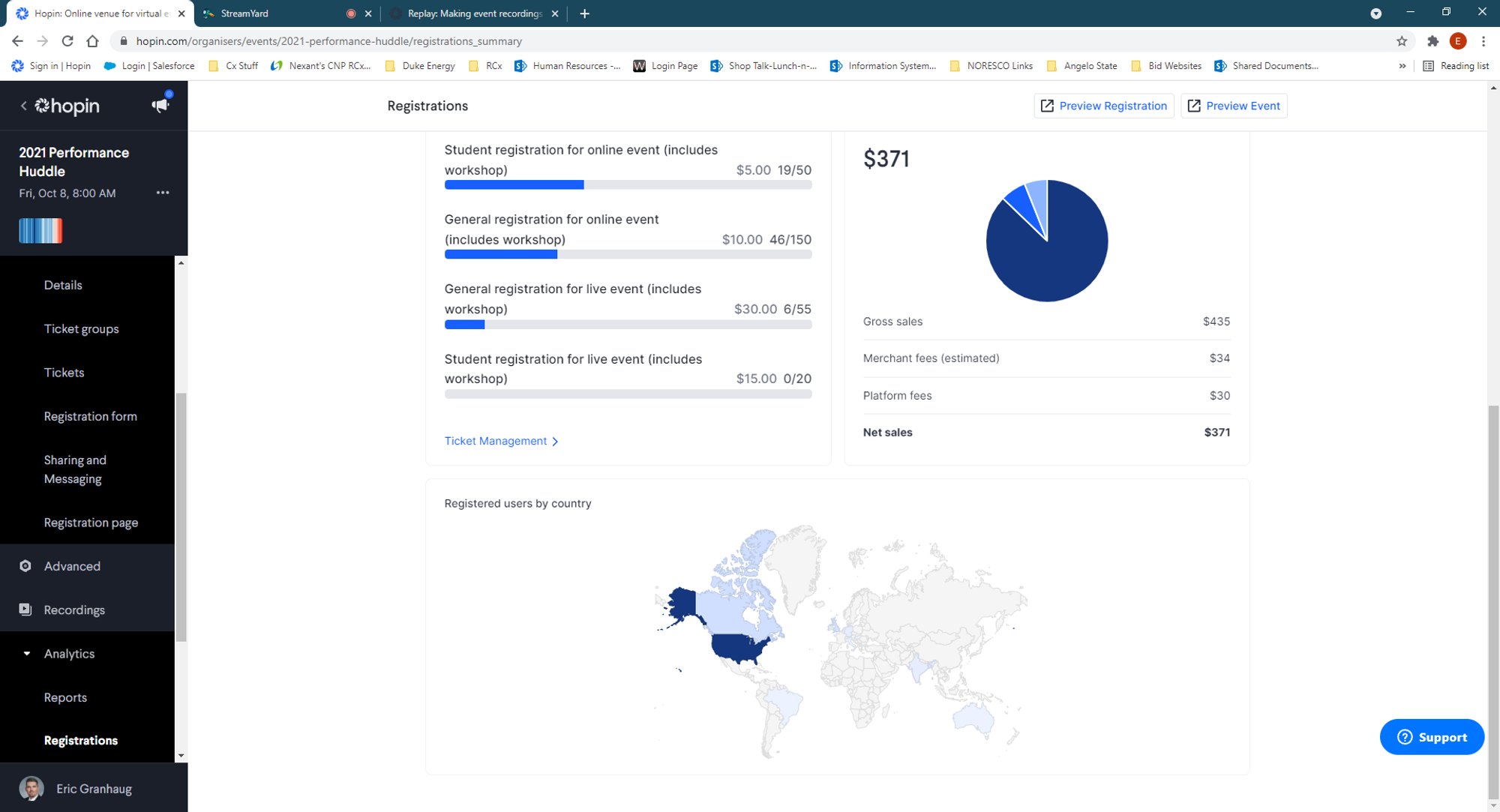Click the Recordings sidebar icon
This screenshot has width=1500, height=812.
[25, 610]
